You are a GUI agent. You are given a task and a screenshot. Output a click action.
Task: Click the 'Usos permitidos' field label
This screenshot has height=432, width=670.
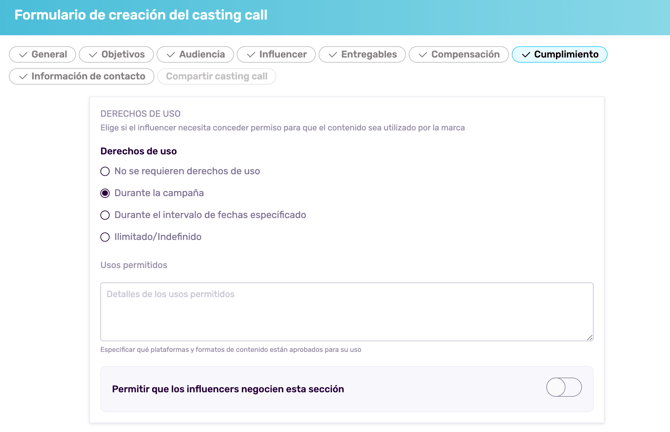click(x=134, y=265)
